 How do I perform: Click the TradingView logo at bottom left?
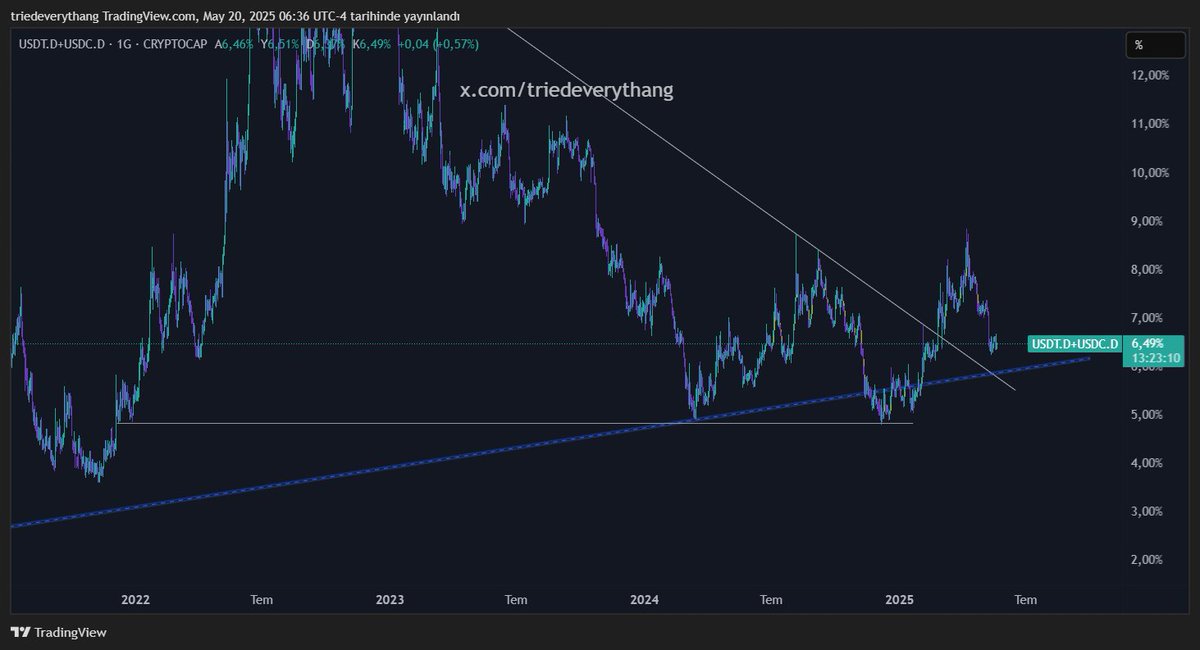coord(58,632)
